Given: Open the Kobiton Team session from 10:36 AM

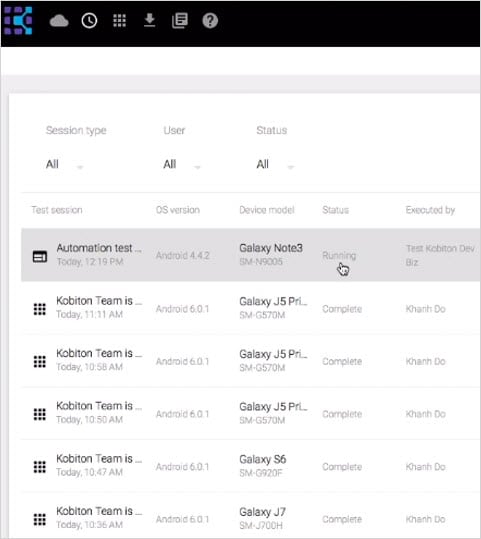Looking at the screenshot, I should click(99, 511).
